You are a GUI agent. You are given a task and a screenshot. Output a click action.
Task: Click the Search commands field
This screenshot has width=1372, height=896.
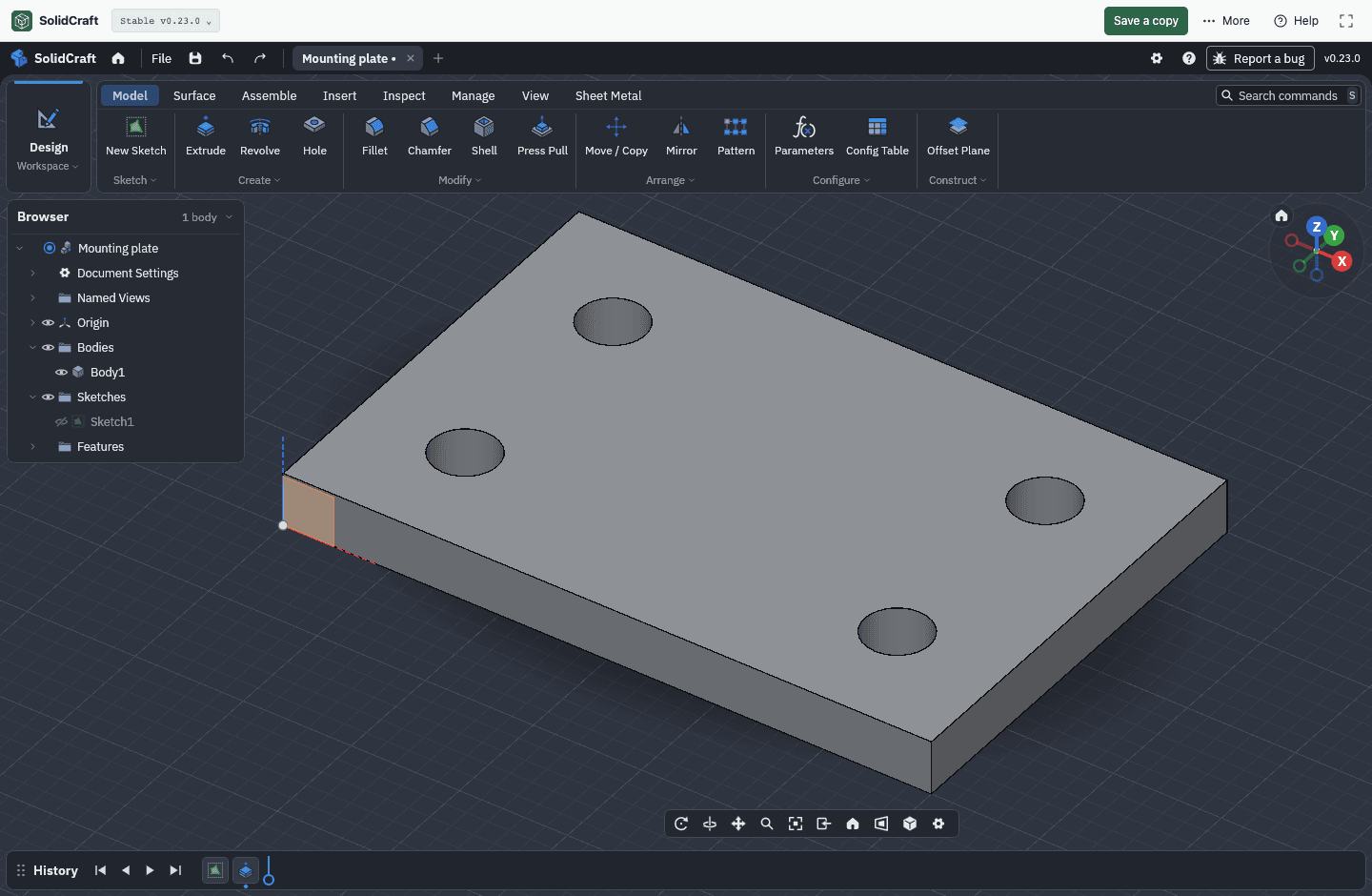click(1288, 95)
